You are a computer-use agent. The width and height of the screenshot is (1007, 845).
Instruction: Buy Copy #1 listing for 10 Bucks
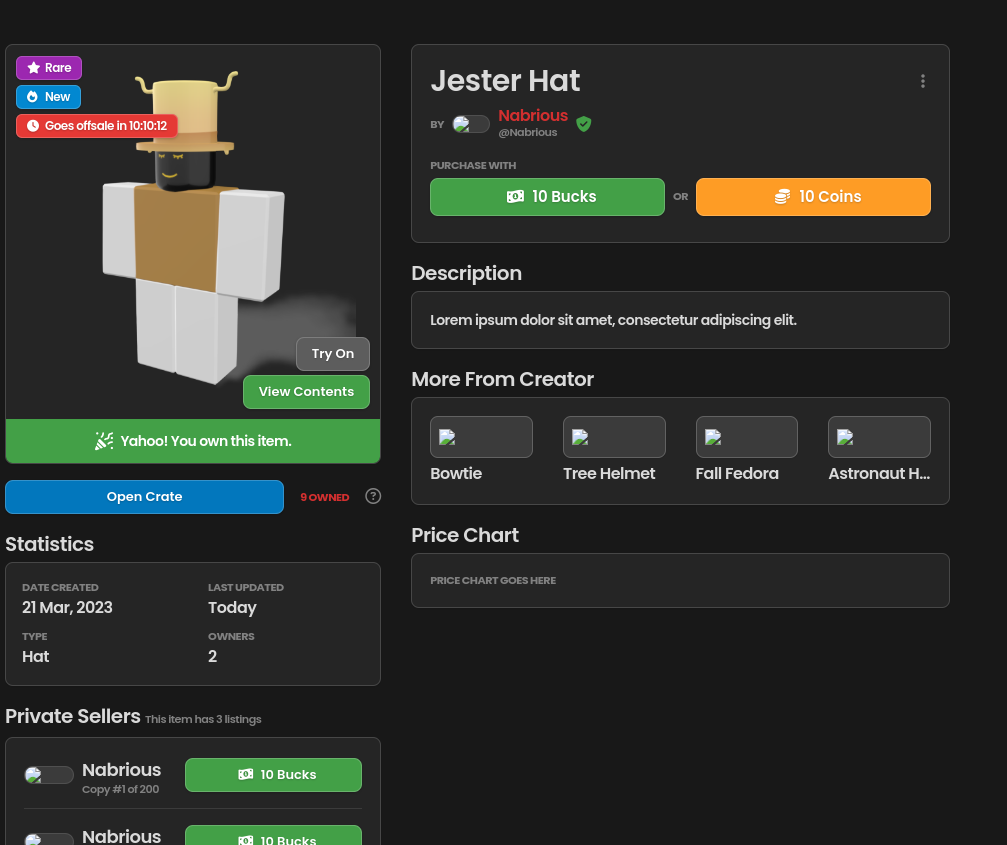(x=273, y=775)
